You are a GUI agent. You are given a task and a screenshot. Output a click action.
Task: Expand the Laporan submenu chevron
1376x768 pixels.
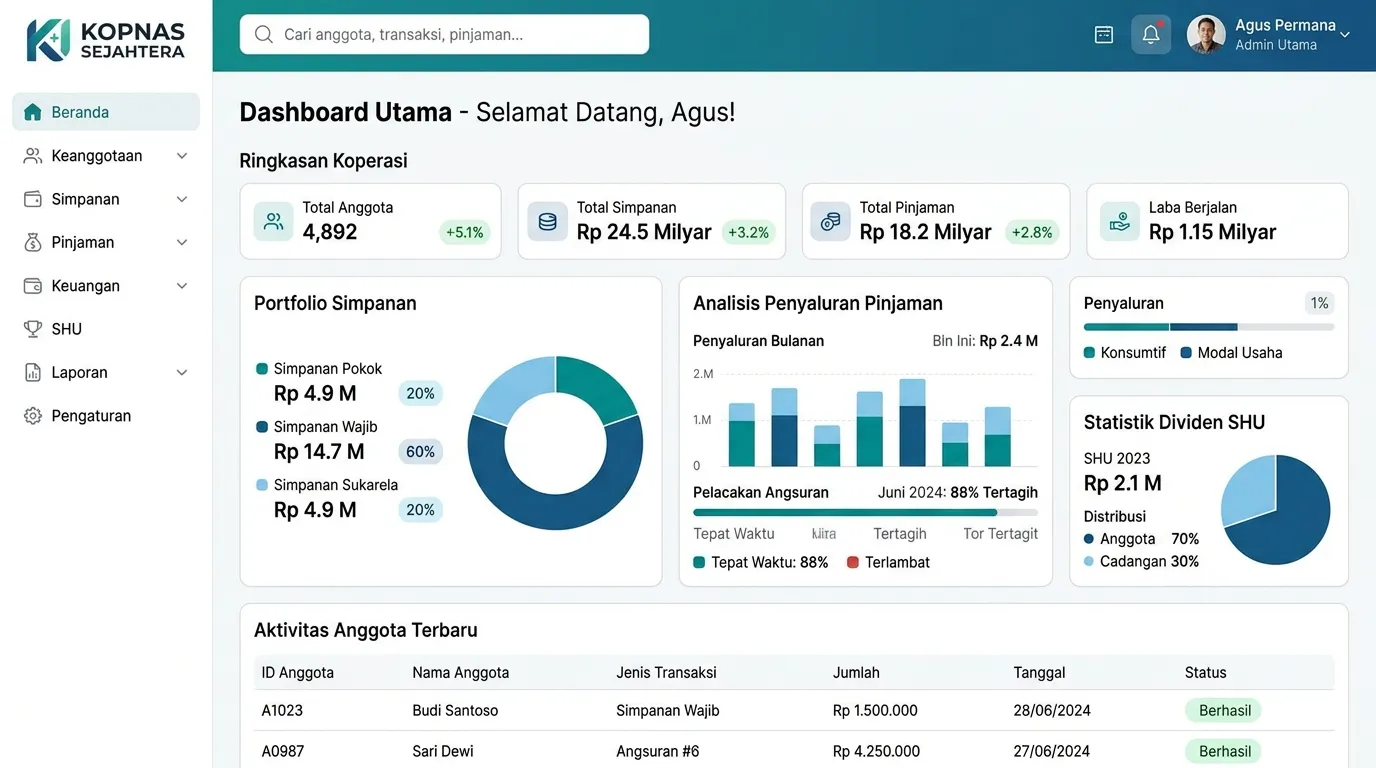point(182,372)
